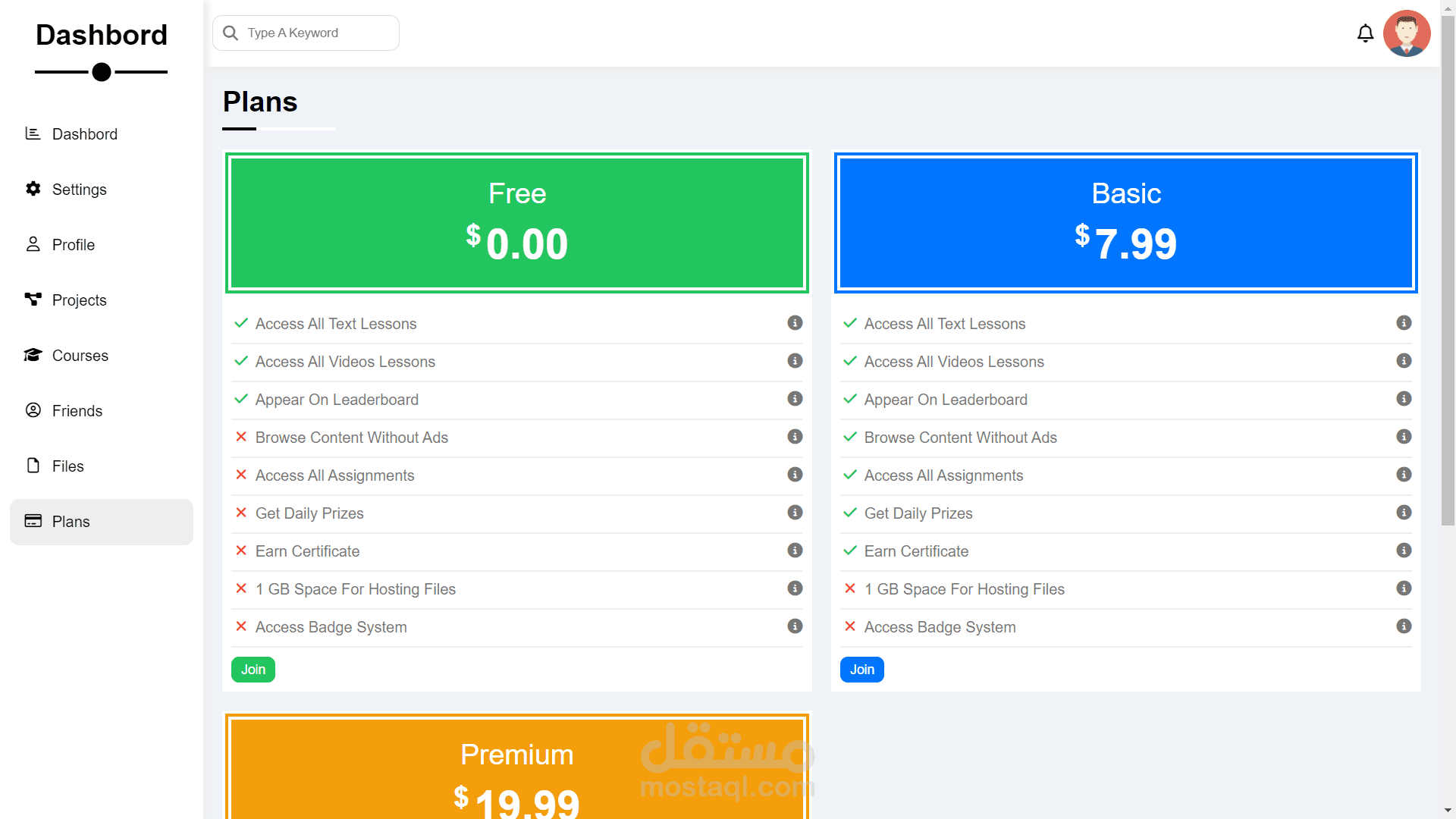Click the Projects diagram icon in sidebar

tap(33, 300)
